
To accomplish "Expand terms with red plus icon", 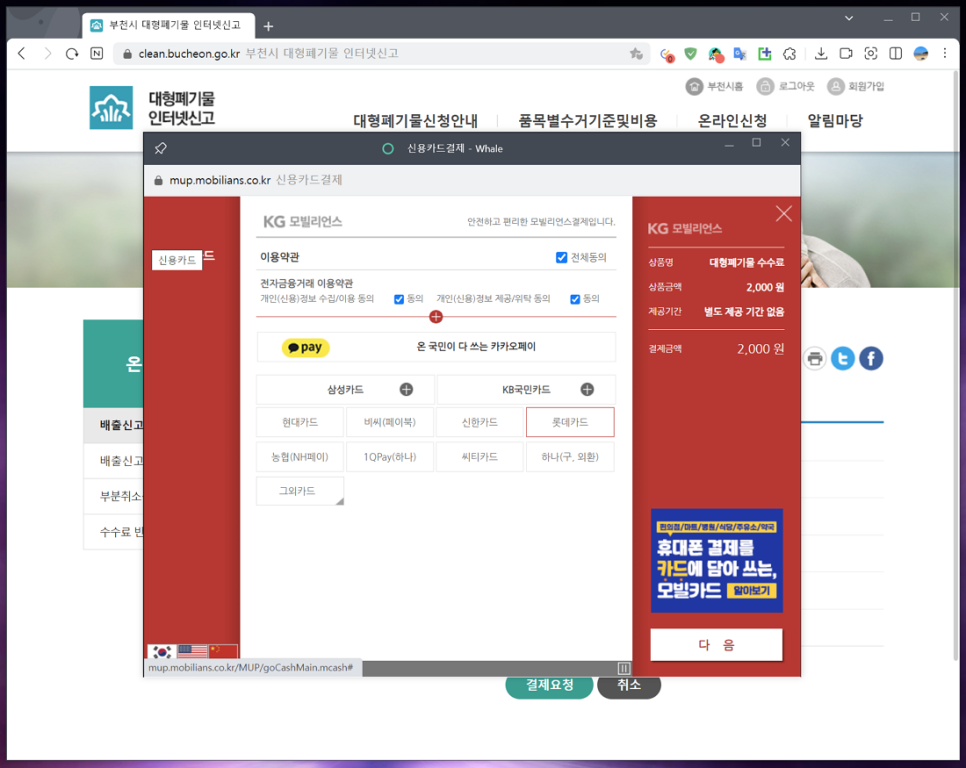I will (436, 317).
